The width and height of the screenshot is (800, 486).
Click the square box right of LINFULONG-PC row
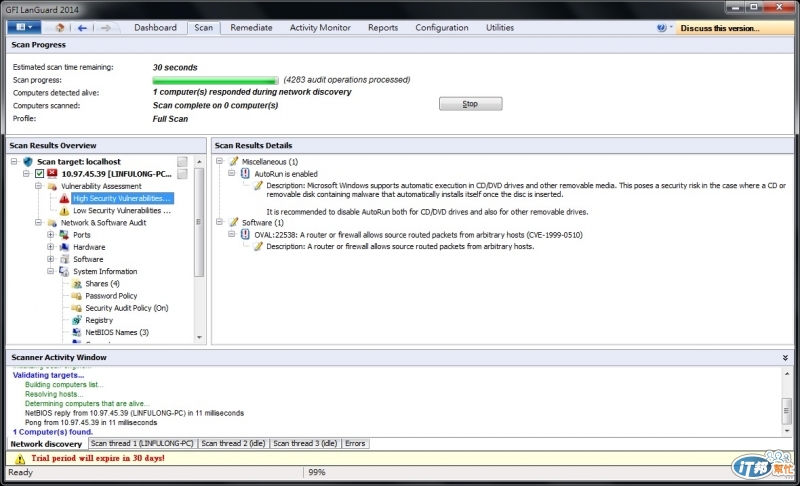pos(182,174)
